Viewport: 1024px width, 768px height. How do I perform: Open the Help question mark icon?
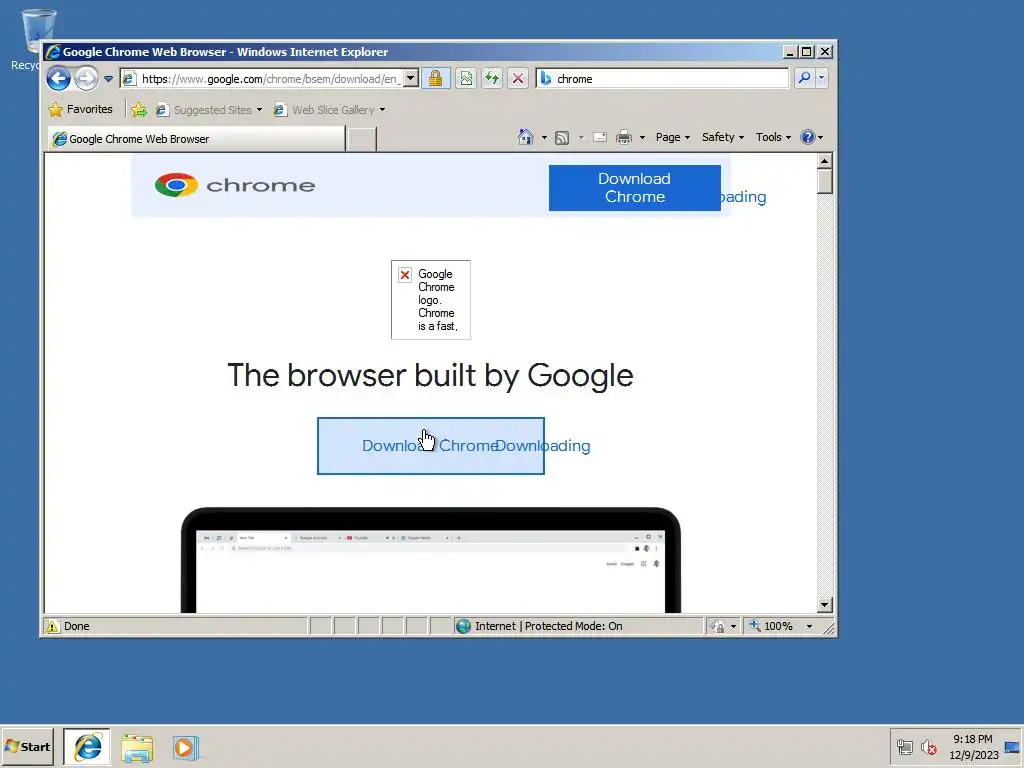click(808, 137)
